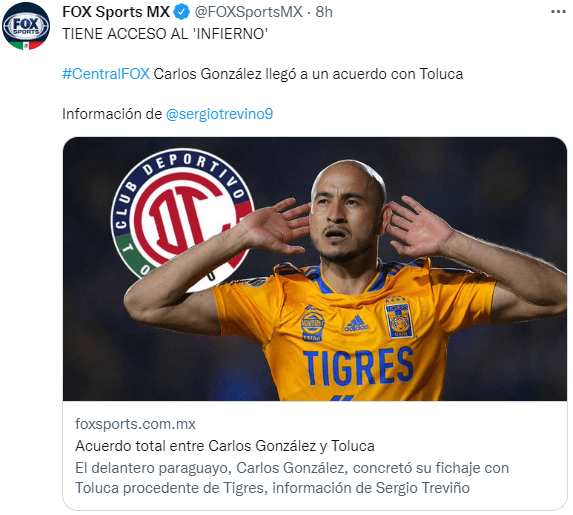Image resolution: width=573 pixels, height=515 pixels.
Task: Open the FOX Sports MX profile avatar
Action: [x=26, y=26]
